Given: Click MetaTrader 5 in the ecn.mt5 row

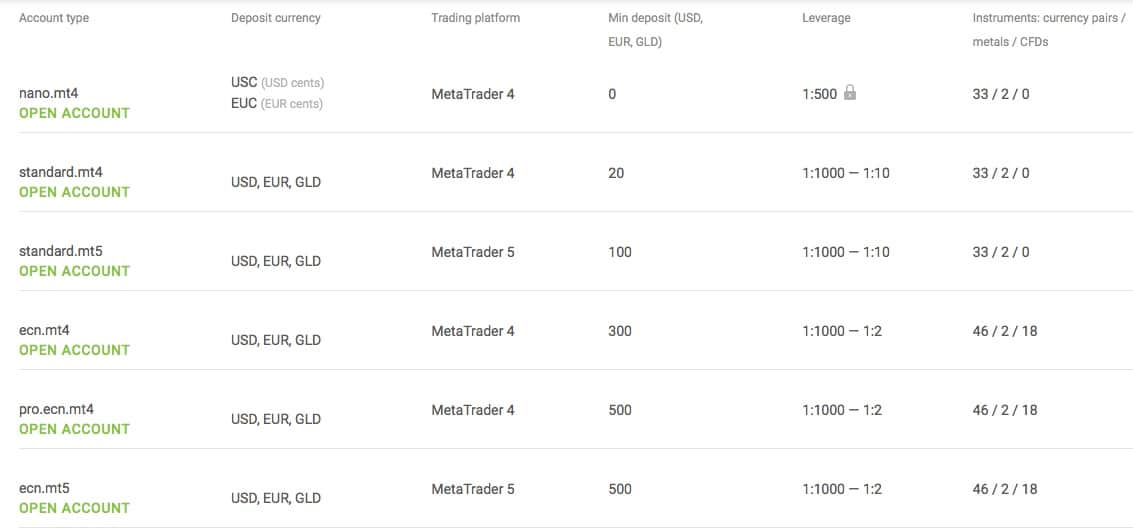Looking at the screenshot, I should [473, 489].
